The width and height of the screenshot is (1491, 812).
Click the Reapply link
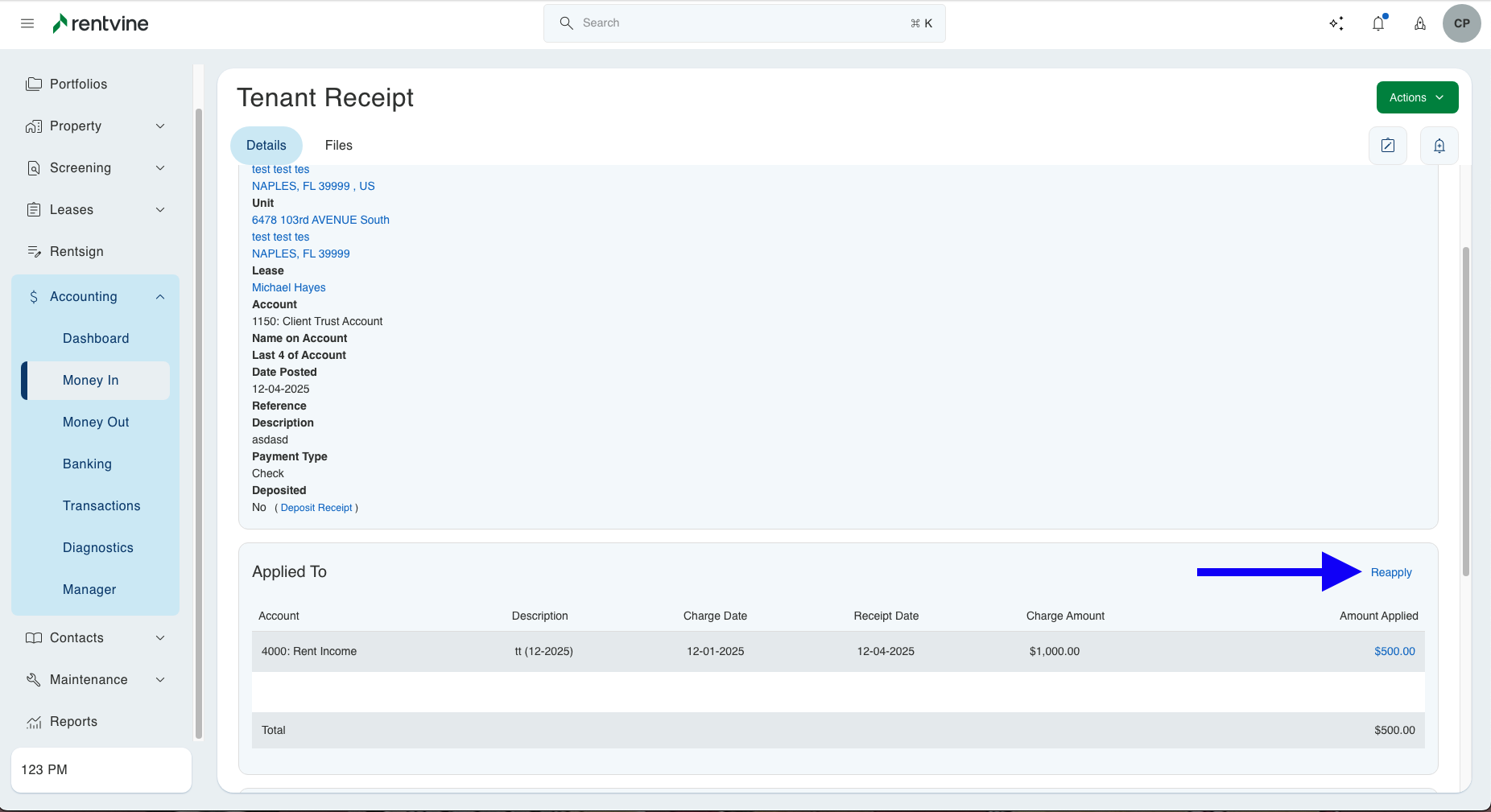point(1390,572)
